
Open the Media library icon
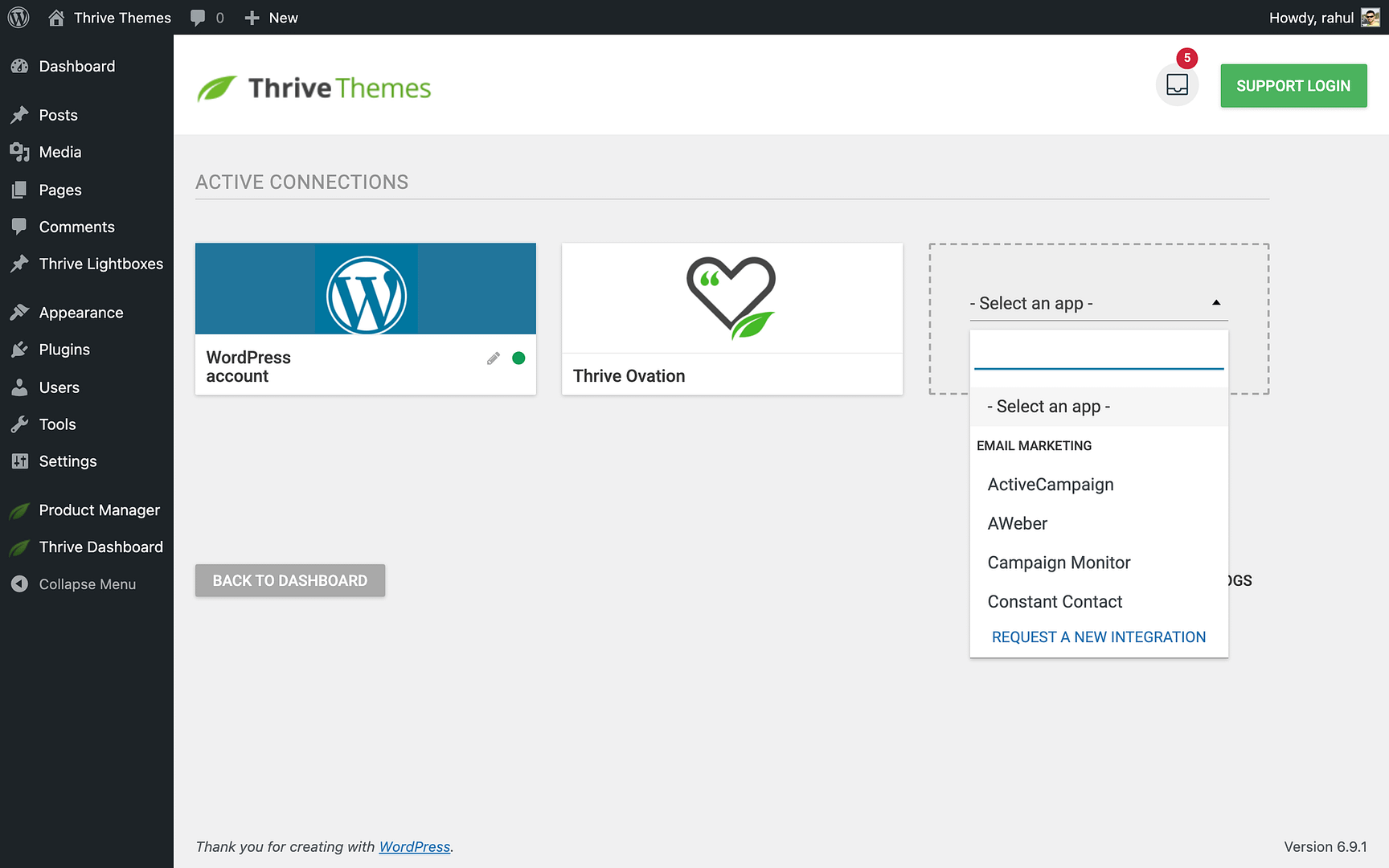pyautogui.click(x=19, y=152)
